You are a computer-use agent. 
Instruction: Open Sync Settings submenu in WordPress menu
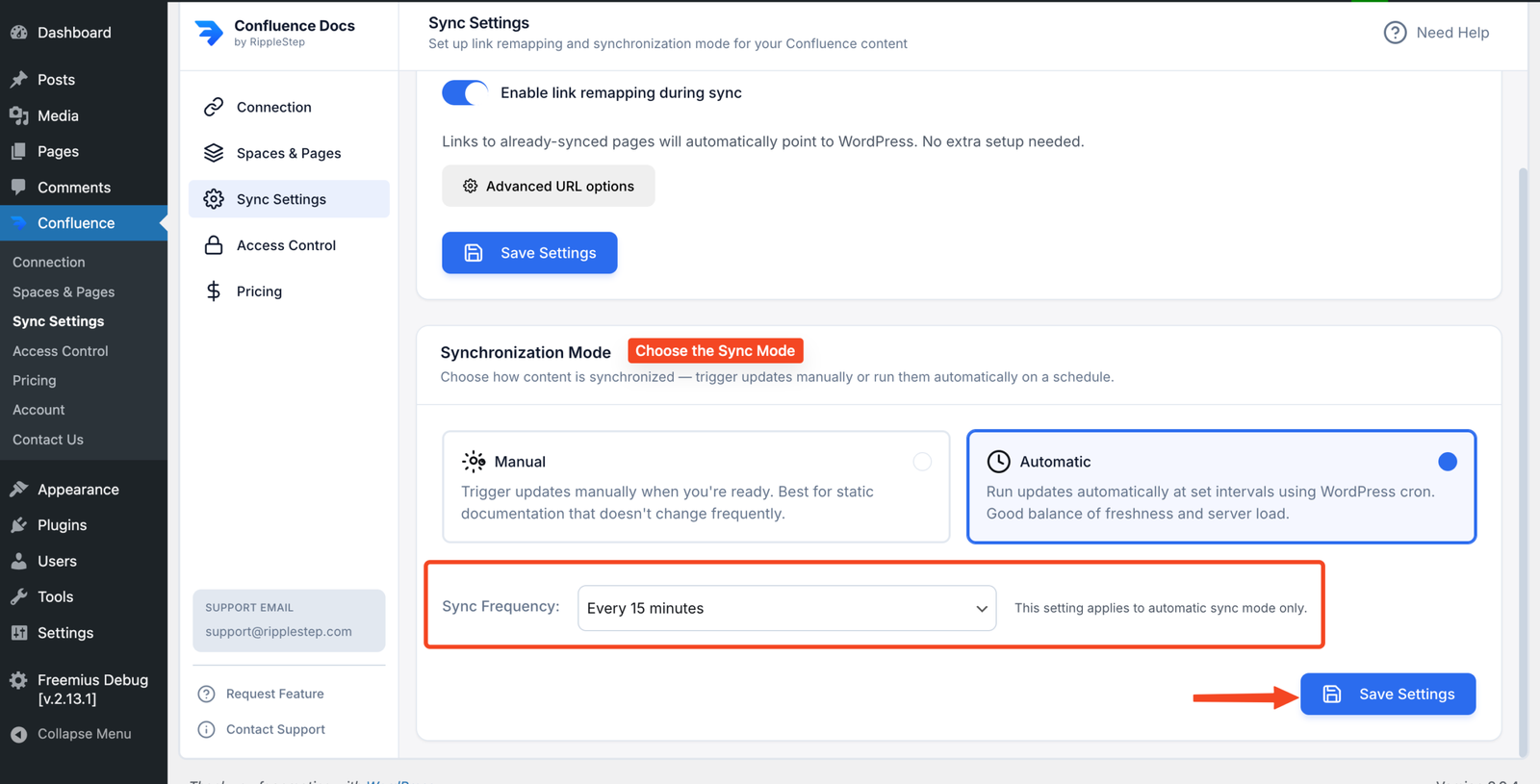(59, 321)
